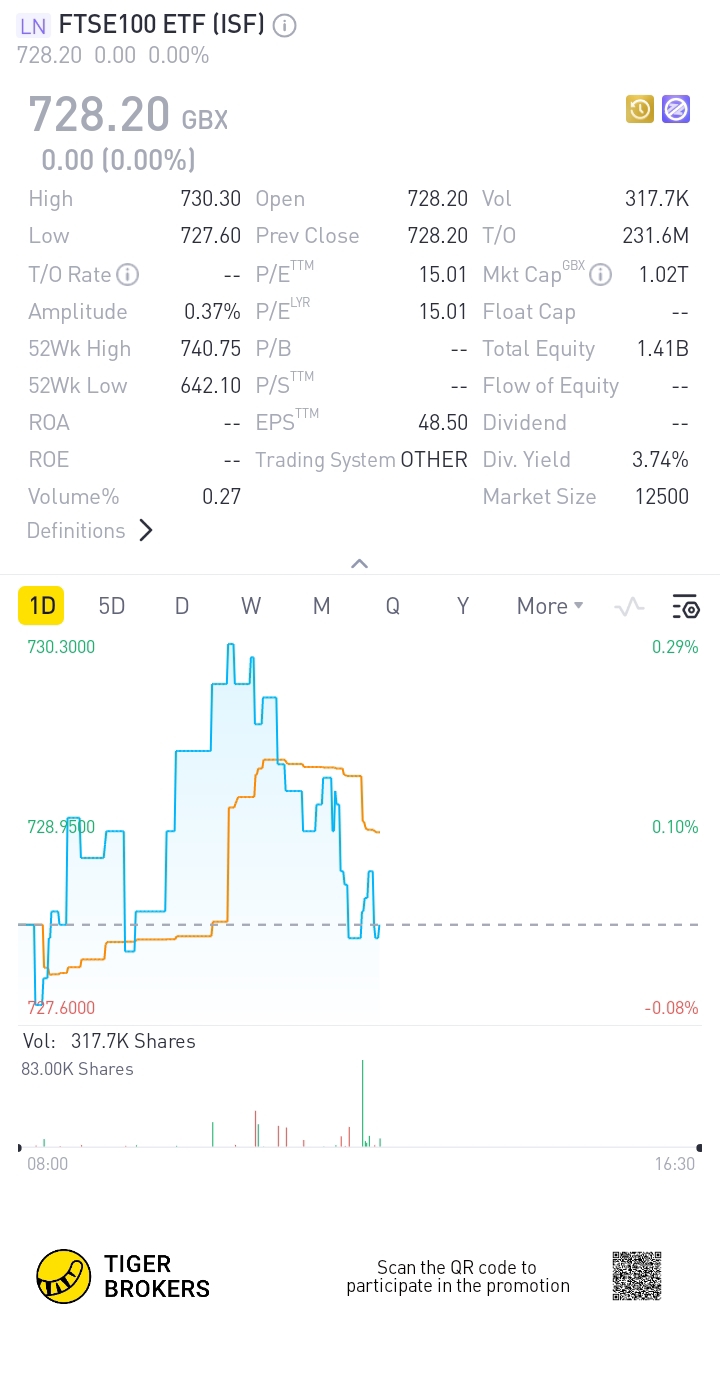Toggle the chart comparison wave icon
The height and width of the screenshot is (1377, 720).
tap(629, 606)
